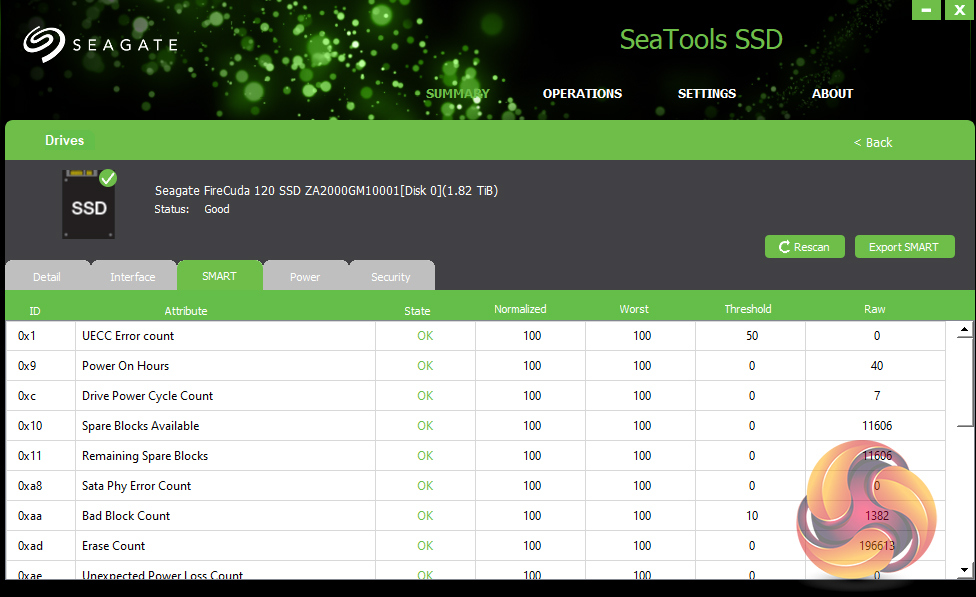The width and height of the screenshot is (976, 597).
Task: Open the ABOUT menu
Action: 832,93
